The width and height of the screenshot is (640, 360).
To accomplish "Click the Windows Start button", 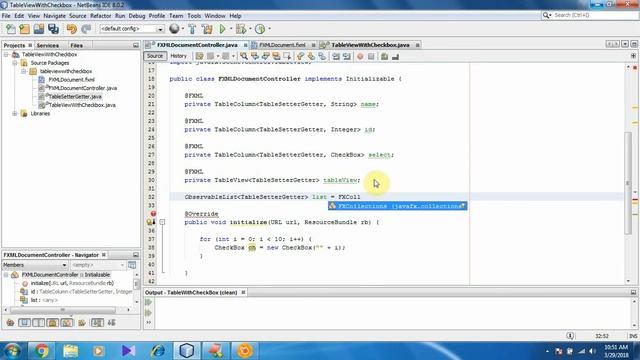I will (x=12, y=351).
